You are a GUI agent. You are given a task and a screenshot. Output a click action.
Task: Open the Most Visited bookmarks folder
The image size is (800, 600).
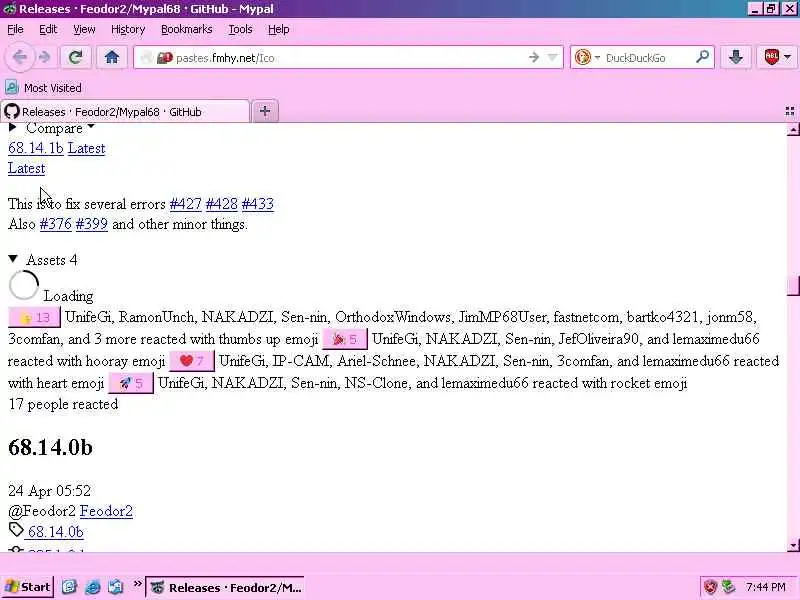pyautogui.click(x=43, y=88)
